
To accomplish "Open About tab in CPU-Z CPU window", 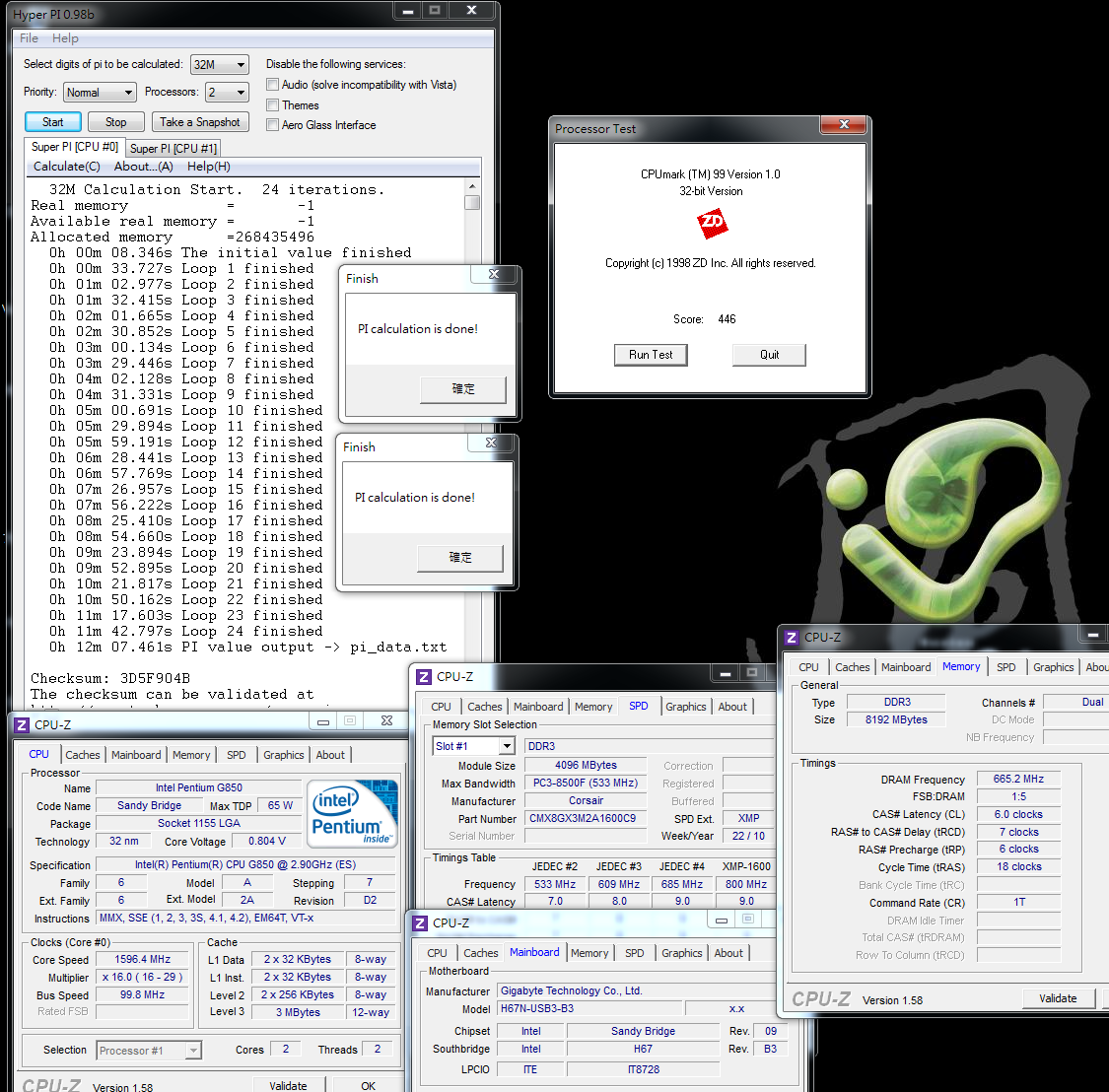I will pyautogui.click(x=330, y=755).
